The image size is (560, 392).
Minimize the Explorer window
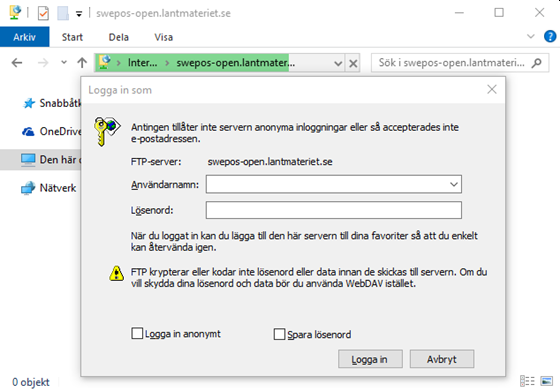pos(459,13)
